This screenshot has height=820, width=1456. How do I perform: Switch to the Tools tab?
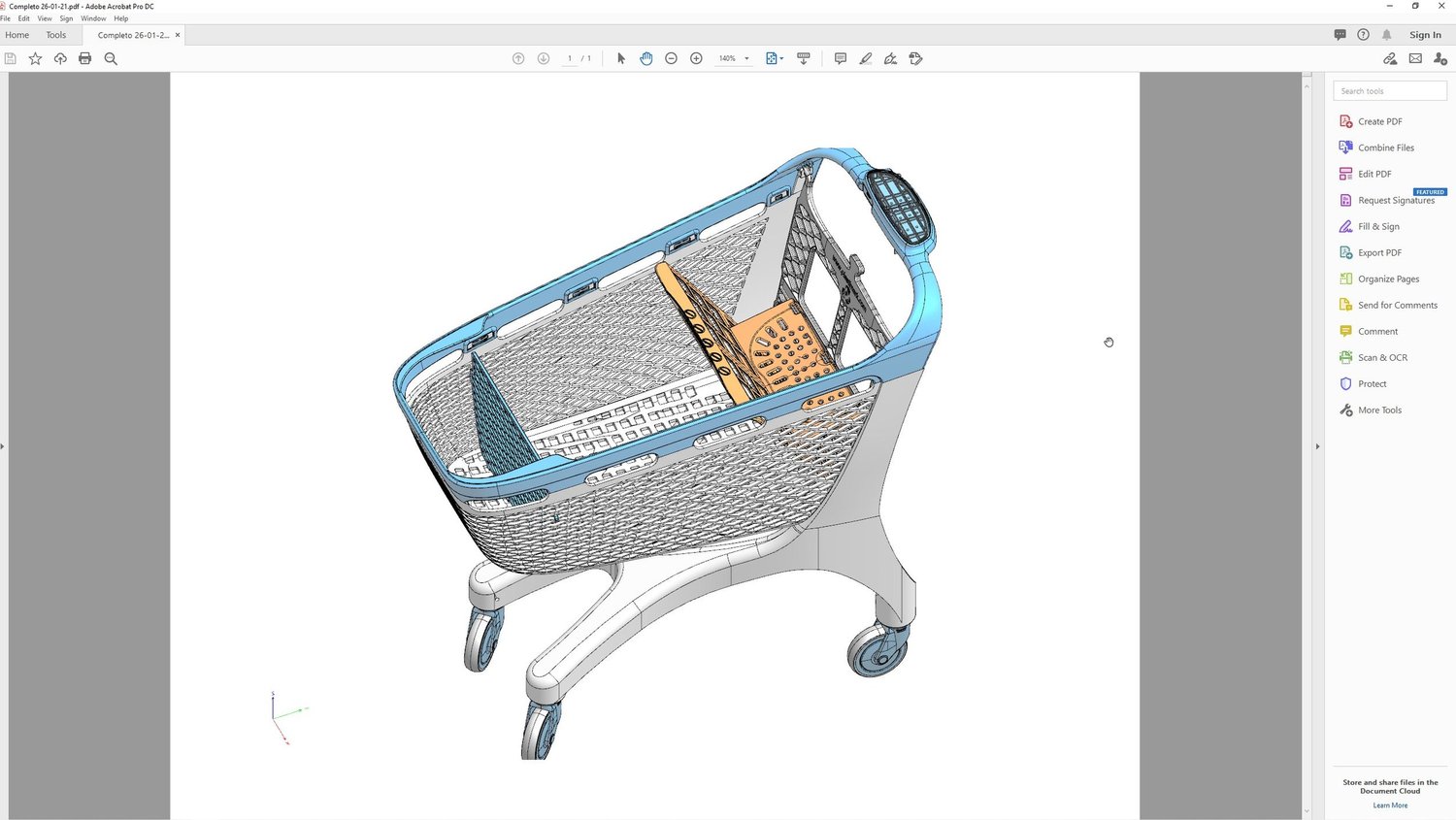56,35
